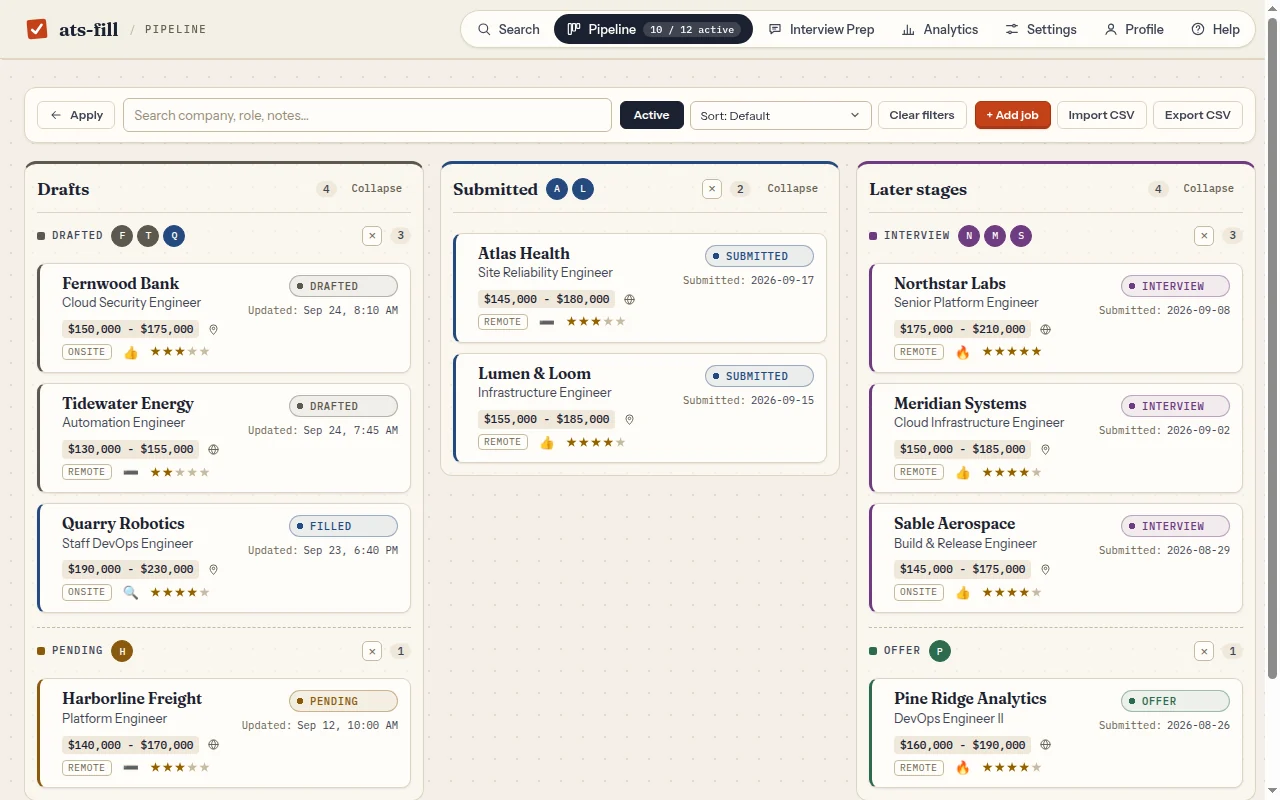The image size is (1280, 800).
Task: Click avatar L beside the Submitted heading
Action: [583, 189]
